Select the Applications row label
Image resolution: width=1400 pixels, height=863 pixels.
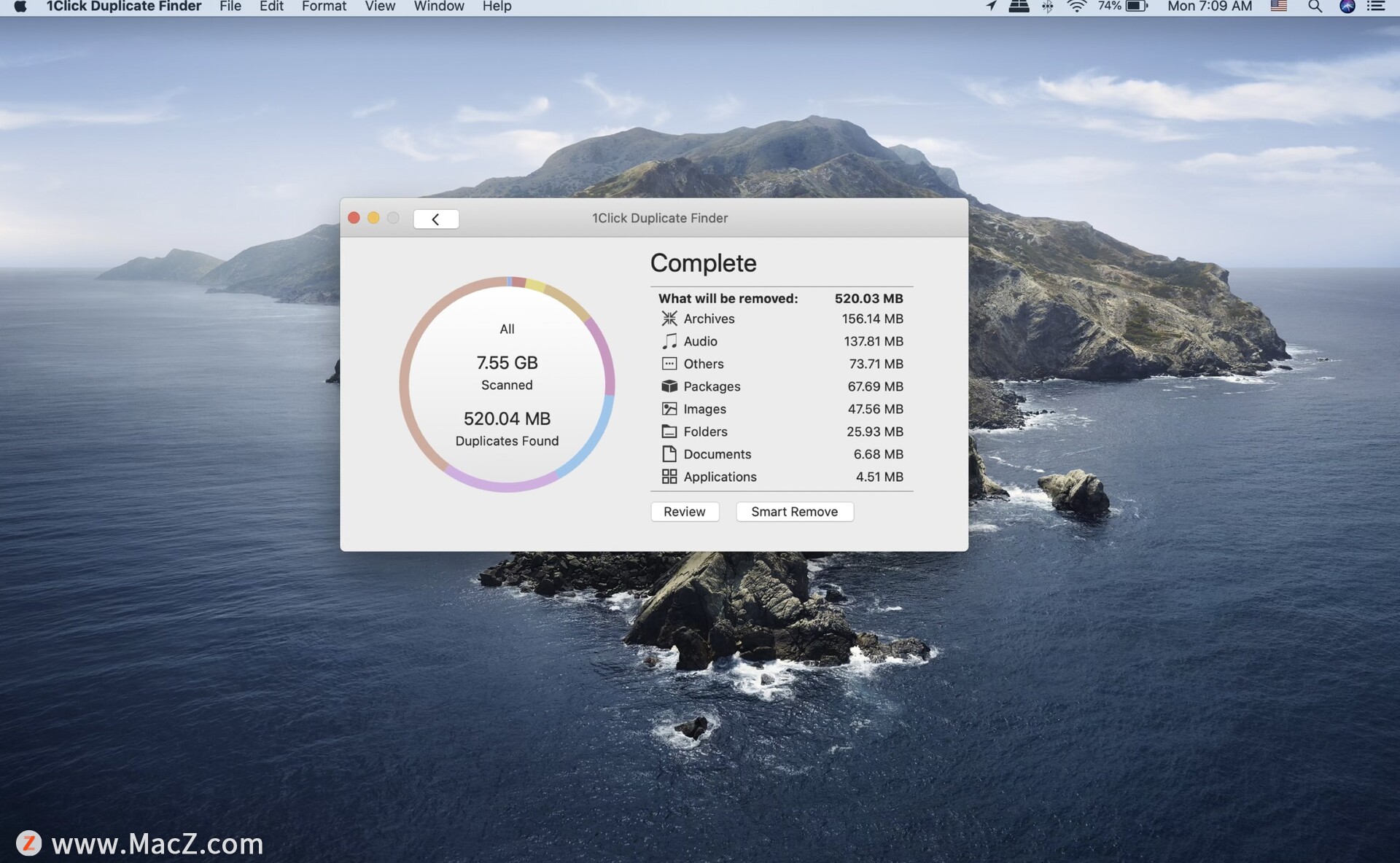coord(720,477)
